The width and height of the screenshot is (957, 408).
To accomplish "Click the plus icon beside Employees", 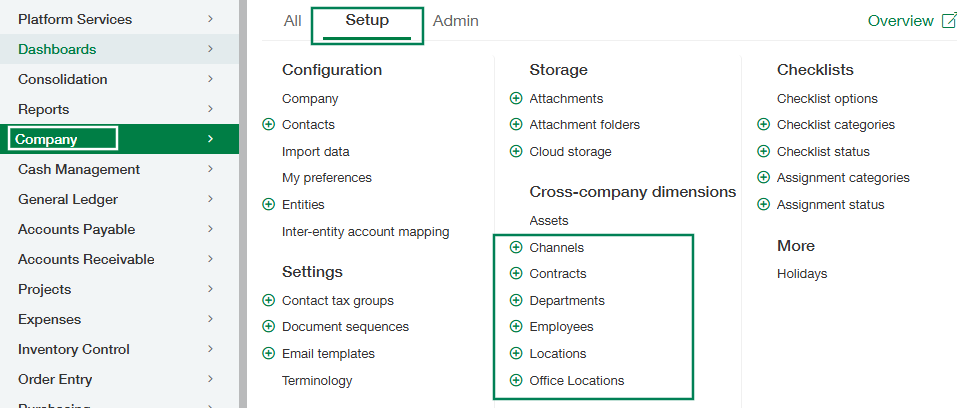I will tap(516, 327).
